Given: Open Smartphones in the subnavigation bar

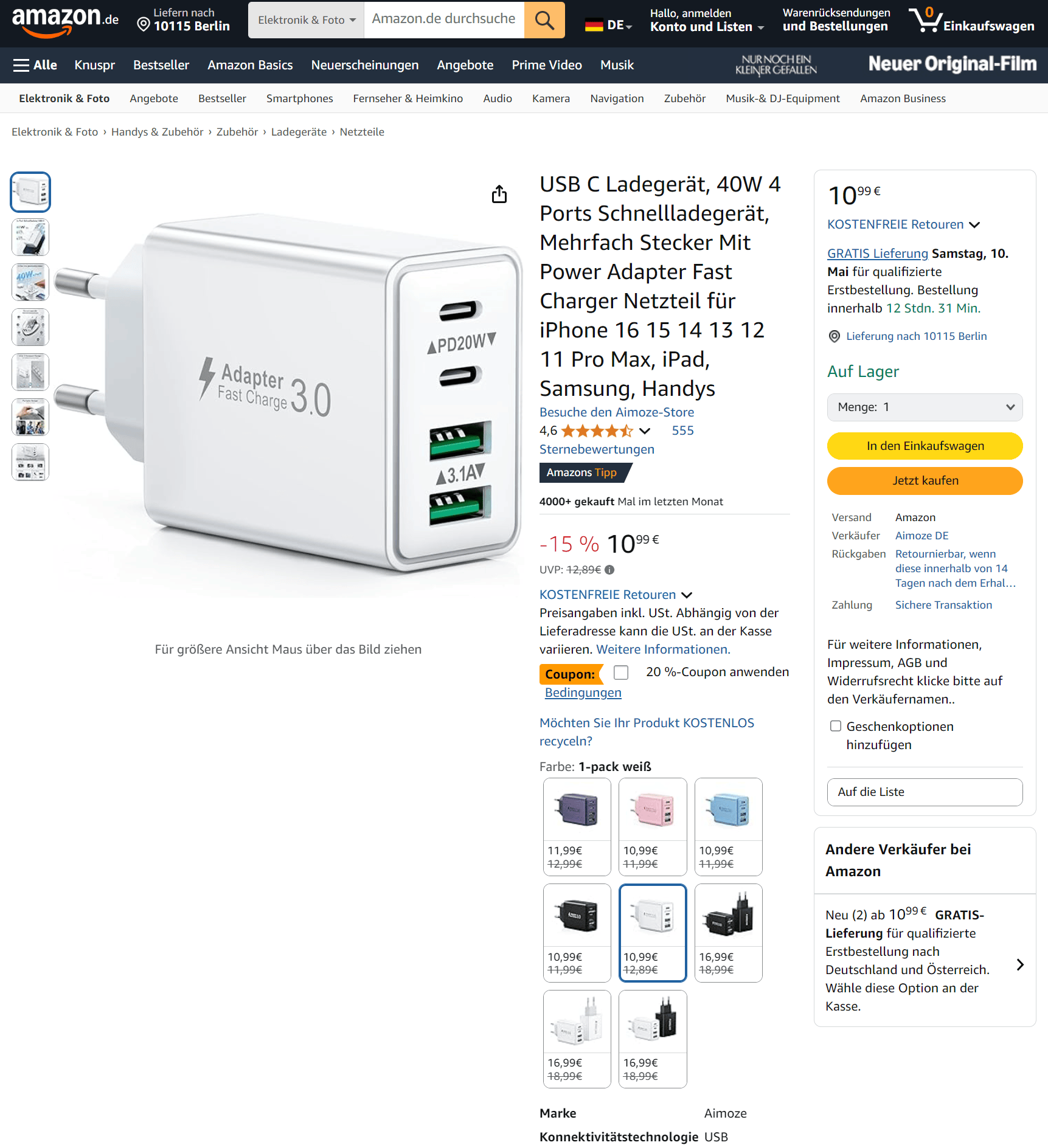Looking at the screenshot, I should pos(299,99).
